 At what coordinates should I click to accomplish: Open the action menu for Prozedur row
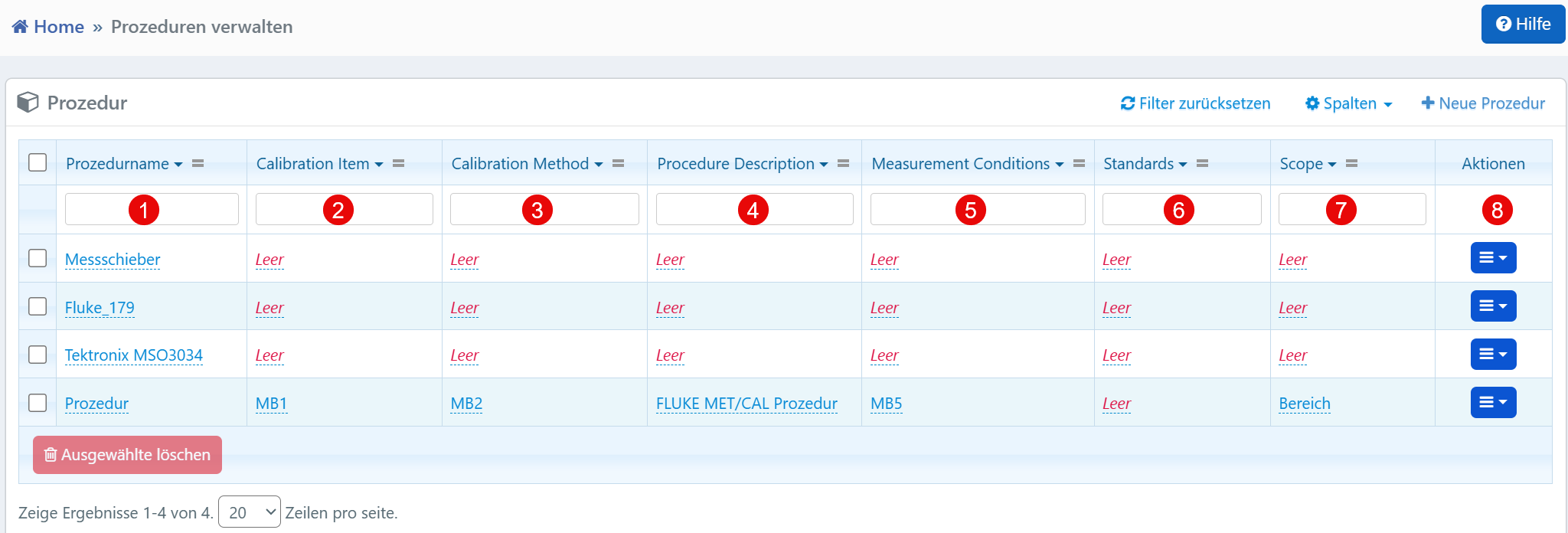pyautogui.click(x=1492, y=403)
